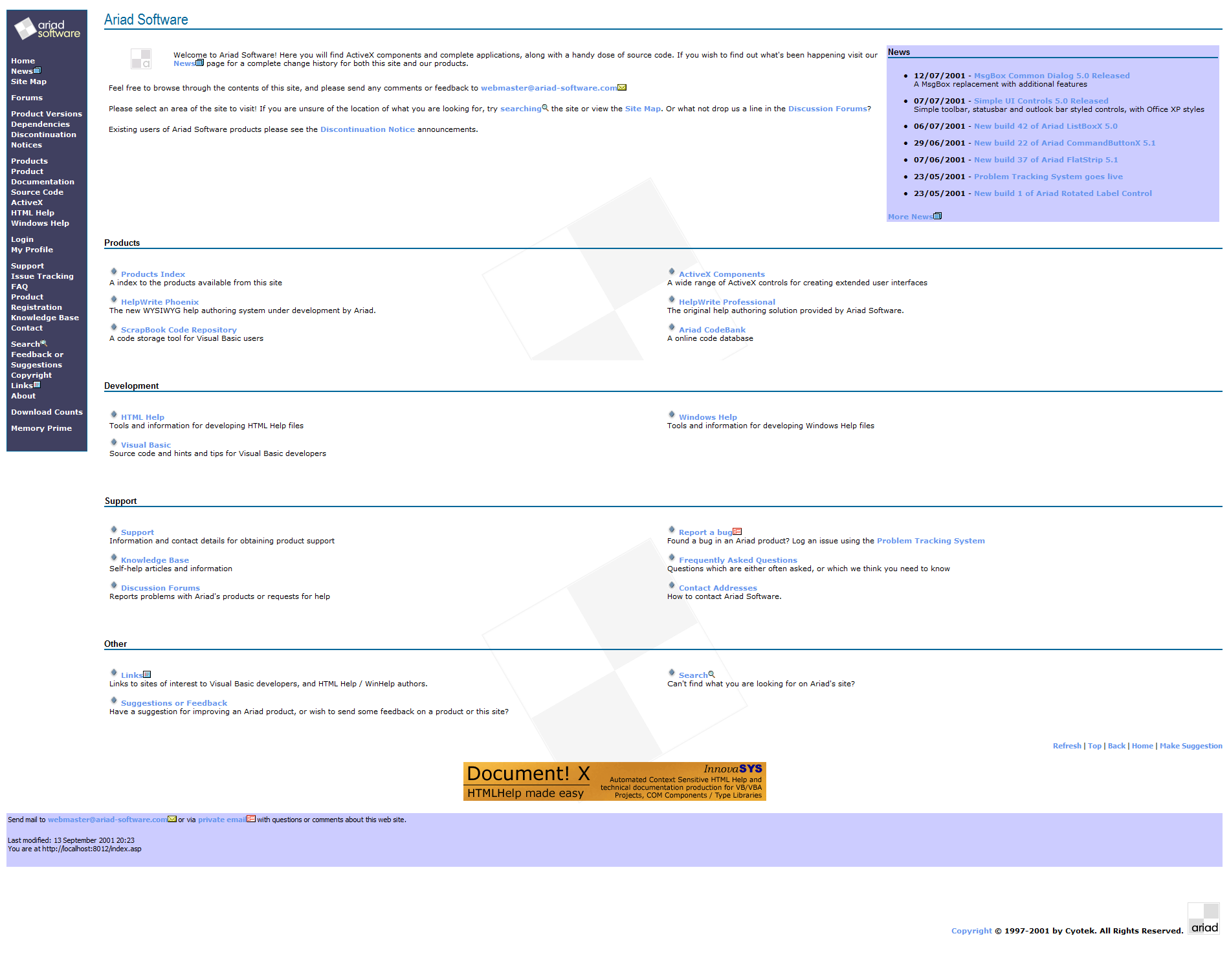Viewport: 1229px width, 980px height.
Task: Click the magnifier icon next to 'searching' link
Action: point(545,108)
